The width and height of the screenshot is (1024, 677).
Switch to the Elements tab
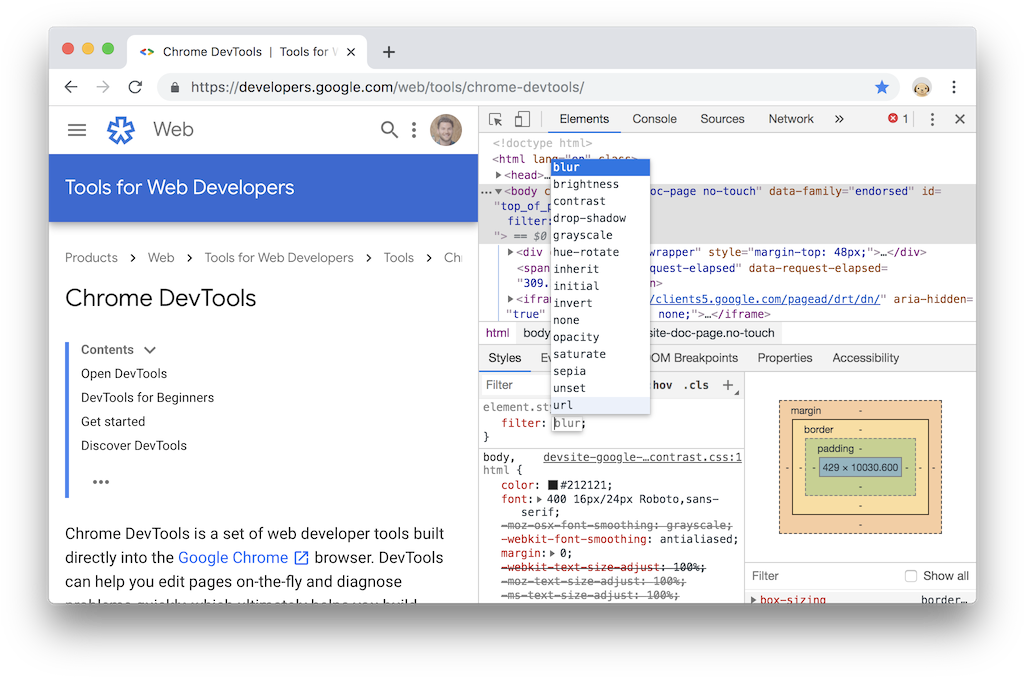coord(584,119)
